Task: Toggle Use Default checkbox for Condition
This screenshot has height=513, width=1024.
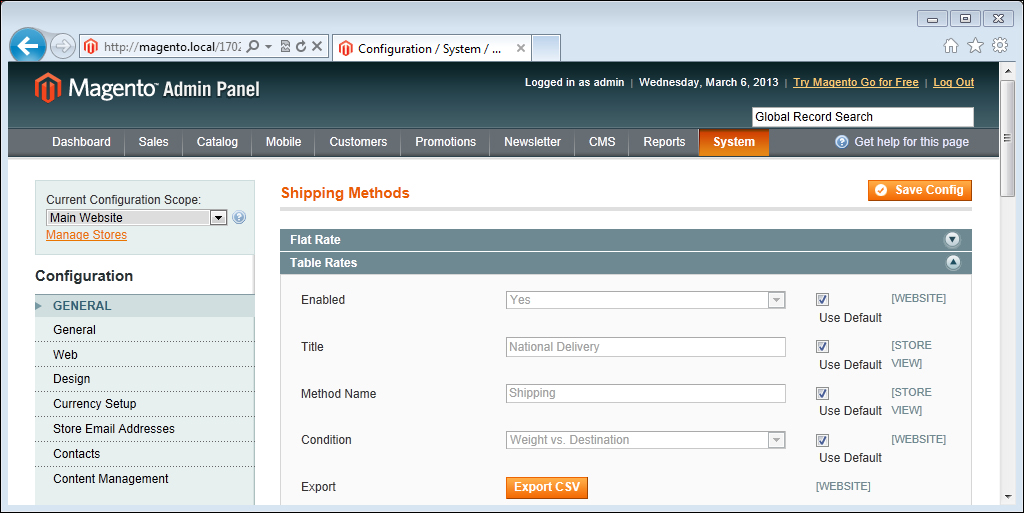Action: pos(822,440)
